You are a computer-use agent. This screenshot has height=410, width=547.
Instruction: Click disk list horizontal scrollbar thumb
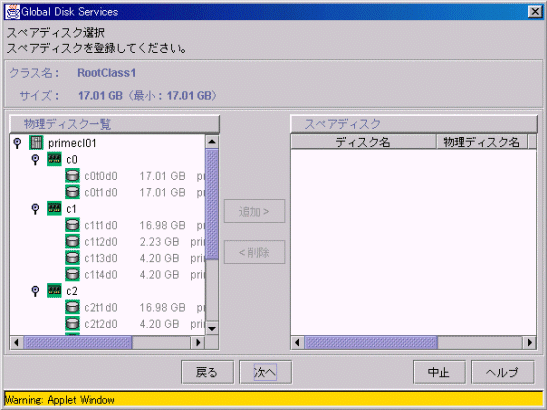pos(78,343)
